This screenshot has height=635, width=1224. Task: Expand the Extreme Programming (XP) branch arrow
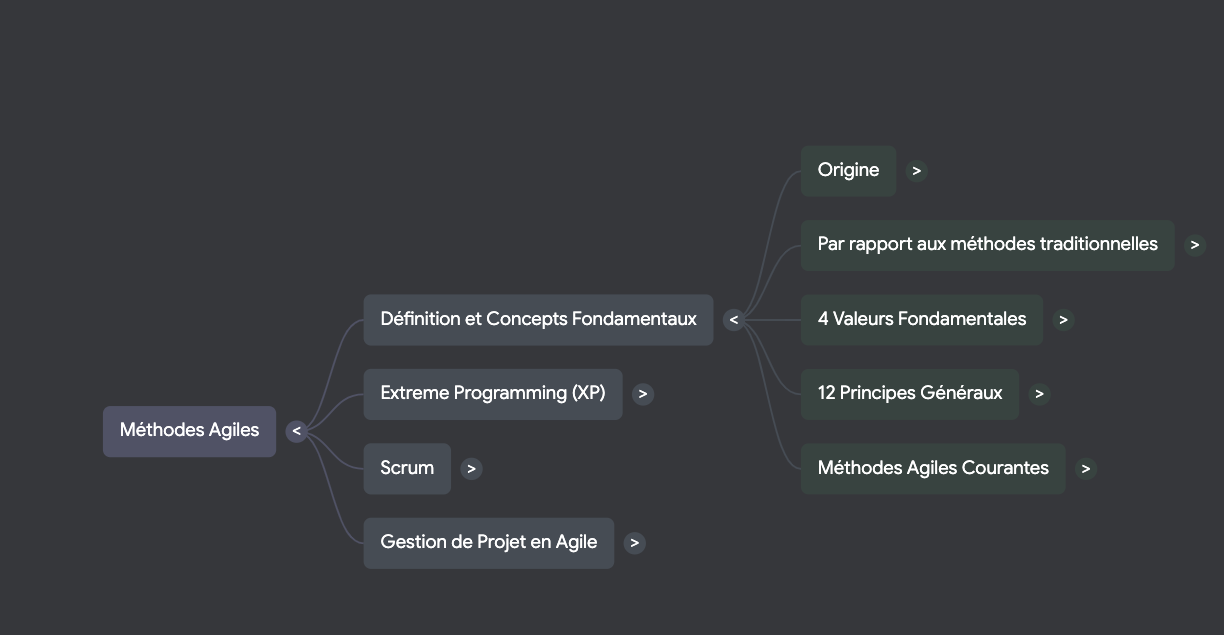(x=643, y=394)
